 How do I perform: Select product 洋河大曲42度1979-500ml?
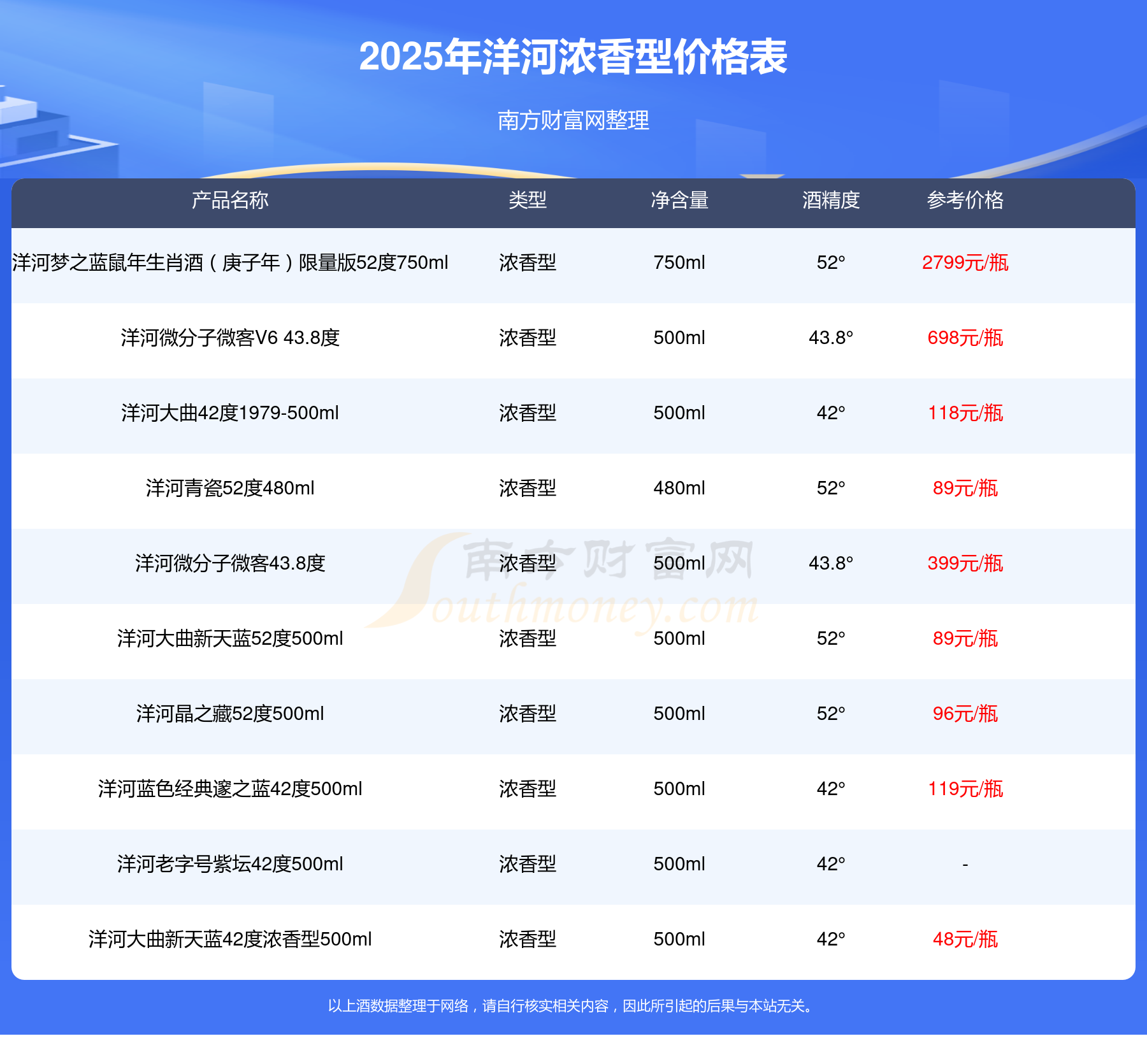pos(230,413)
